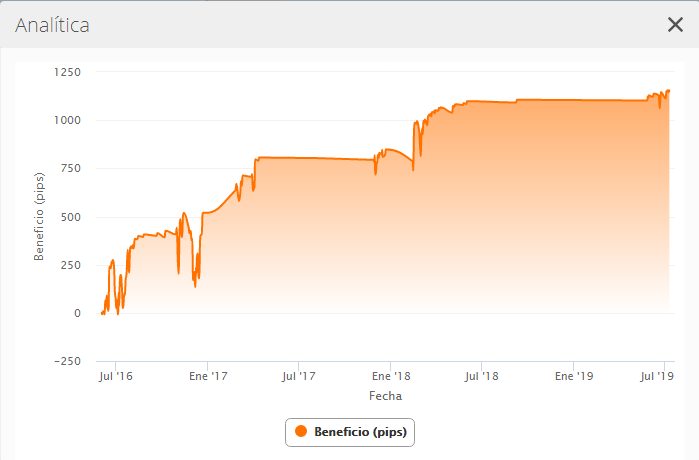The image size is (699, 460).
Task: Click the orange legend marker dot
Action: click(x=301, y=431)
